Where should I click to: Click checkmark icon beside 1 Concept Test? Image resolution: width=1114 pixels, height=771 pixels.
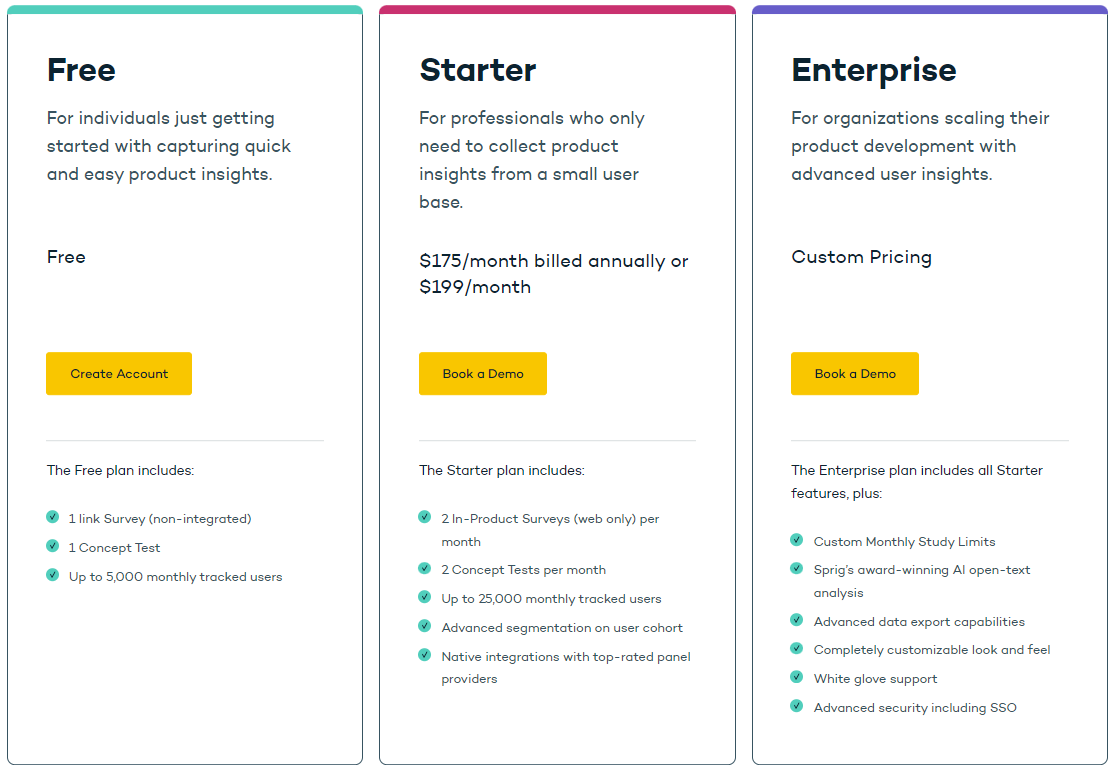(x=53, y=546)
